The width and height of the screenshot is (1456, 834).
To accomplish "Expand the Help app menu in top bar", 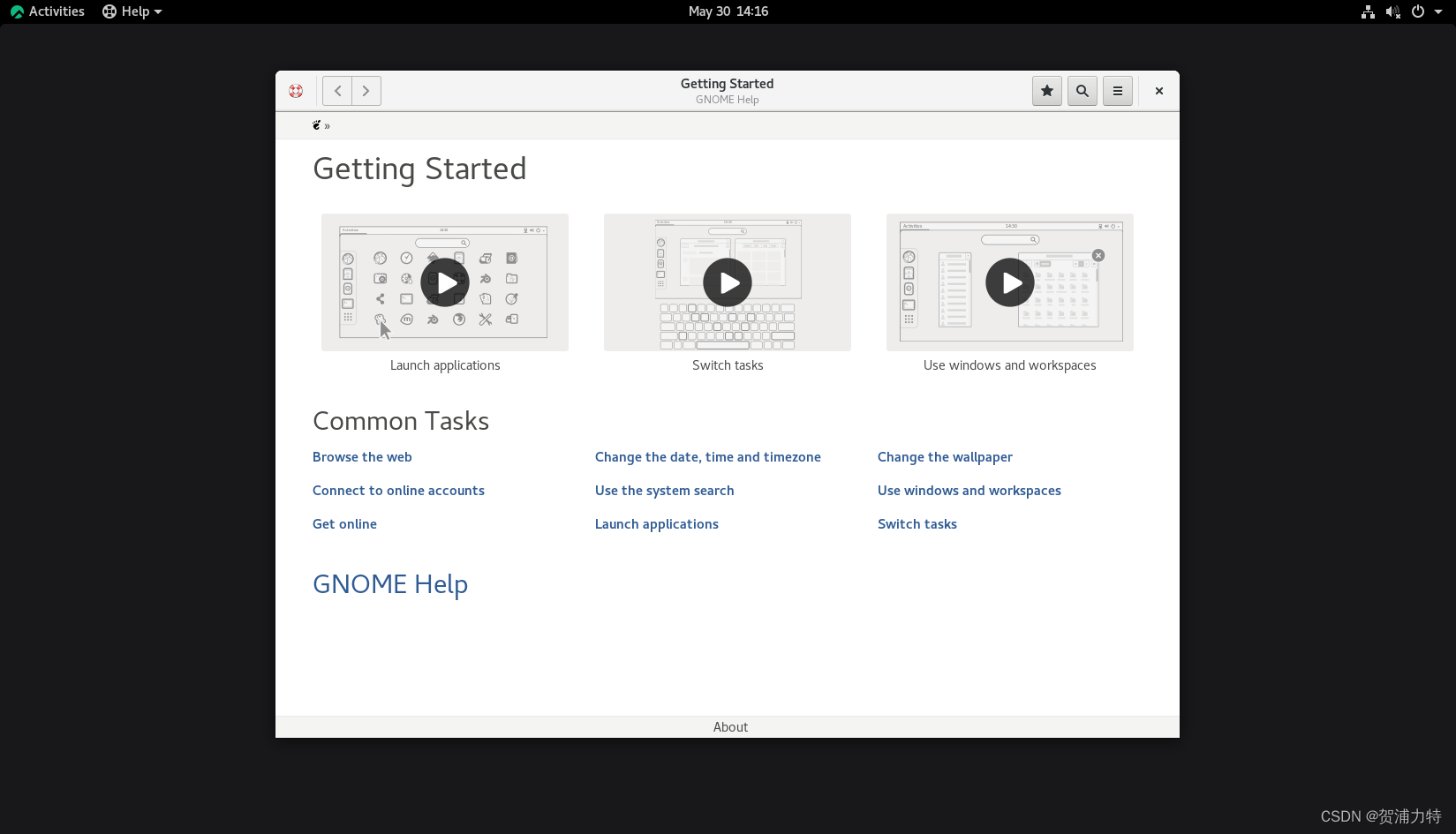I will (132, 11).
